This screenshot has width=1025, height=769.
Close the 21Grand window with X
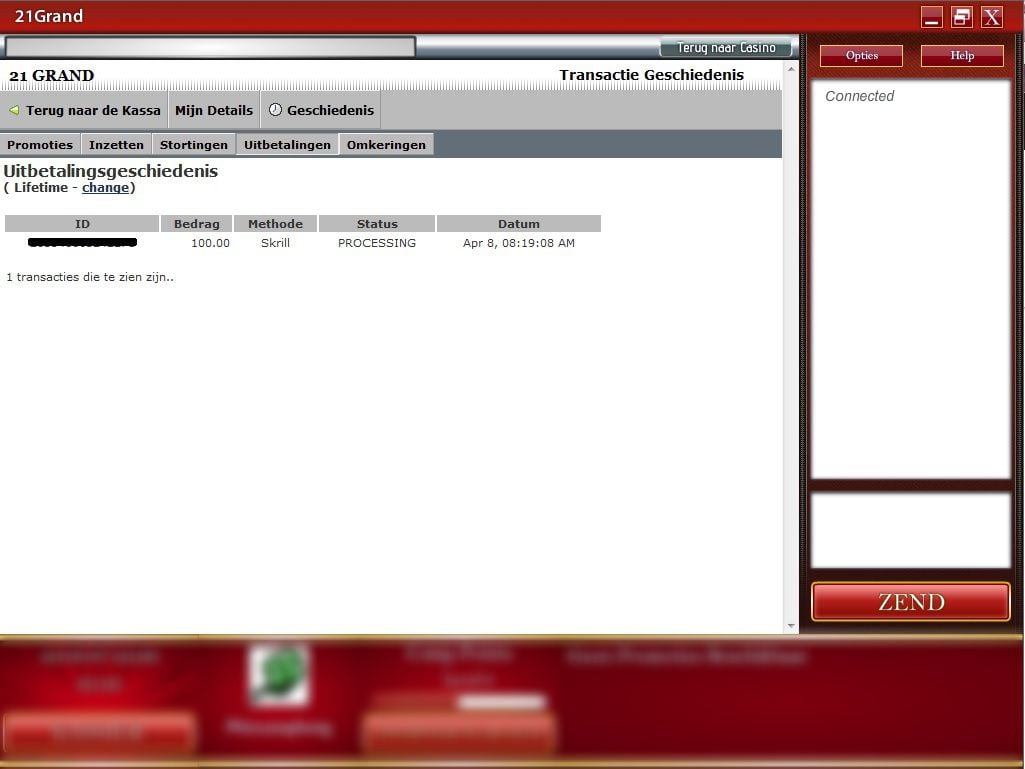coord(992,17)
